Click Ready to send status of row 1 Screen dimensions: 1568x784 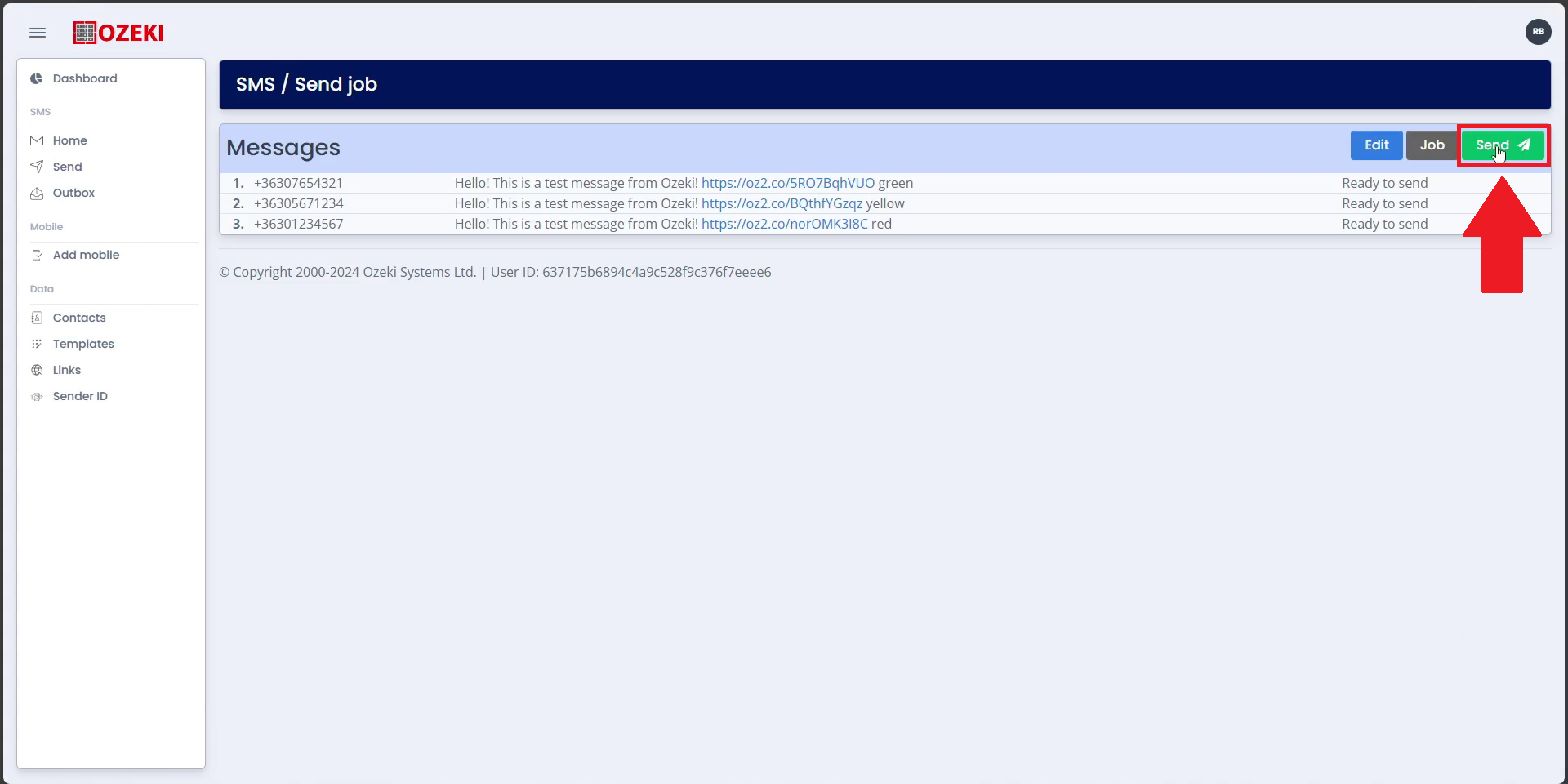click(x=1385, y=183)
